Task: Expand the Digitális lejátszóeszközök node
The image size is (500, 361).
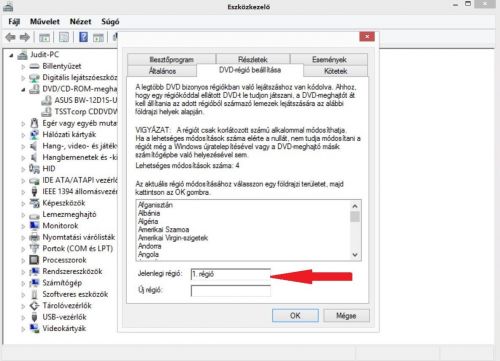Action: (23, 78)
